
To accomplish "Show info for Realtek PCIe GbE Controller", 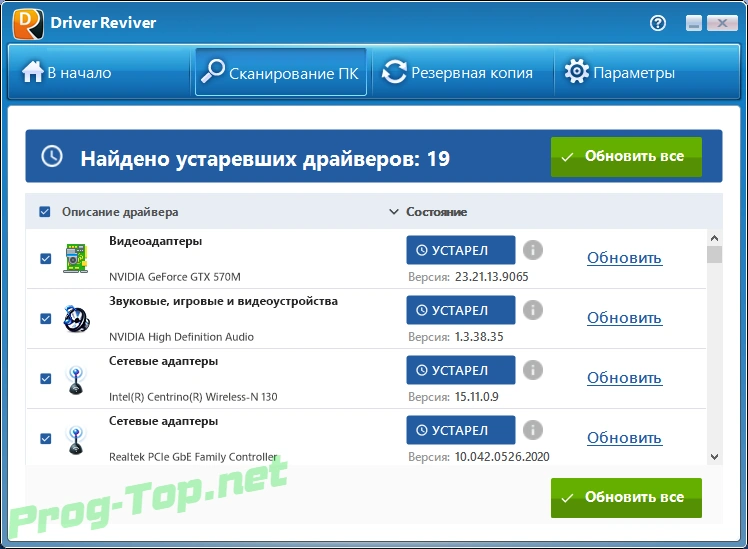I will [533, 430].
